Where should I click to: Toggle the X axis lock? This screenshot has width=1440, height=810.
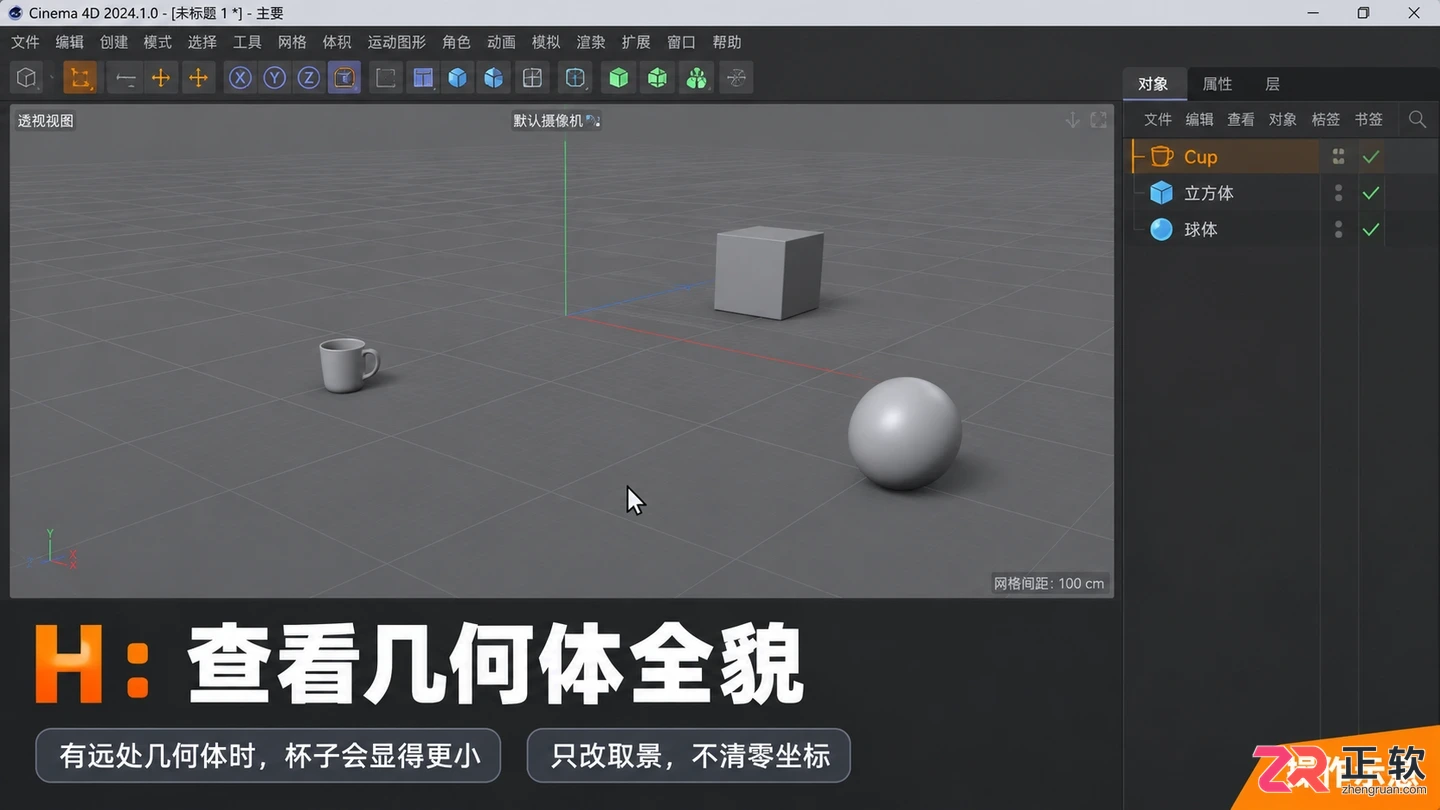click(x=240, y=78)
